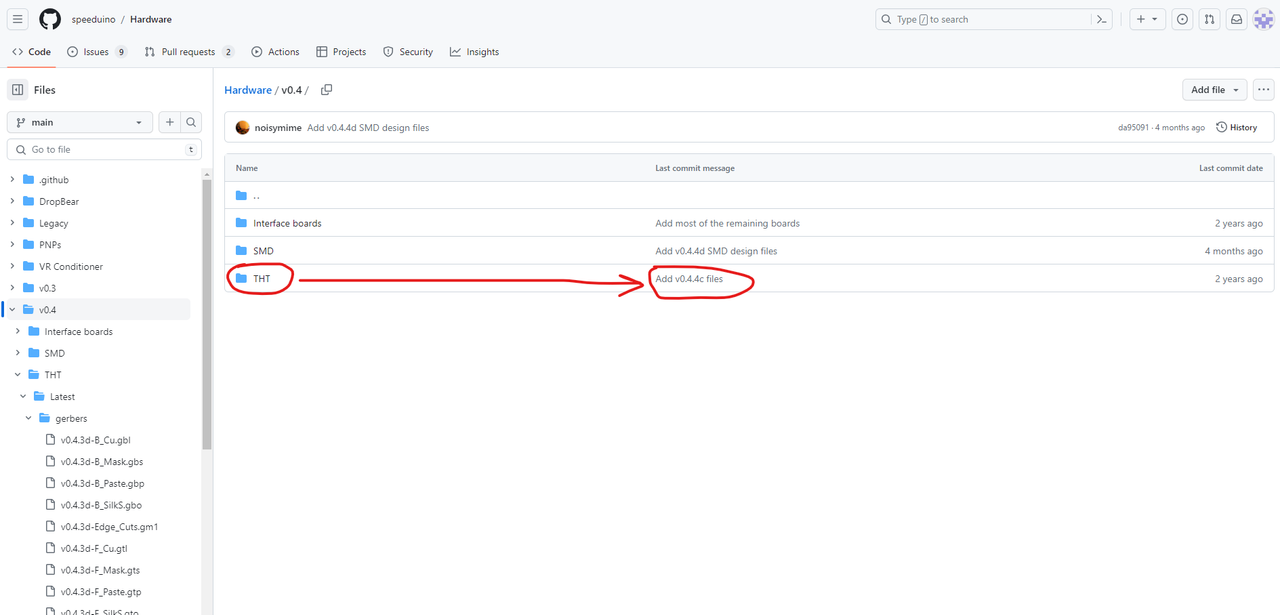This screenshot has height=615, width=1280.
Task: Open the Actions tab
Action: pos(275,52)
